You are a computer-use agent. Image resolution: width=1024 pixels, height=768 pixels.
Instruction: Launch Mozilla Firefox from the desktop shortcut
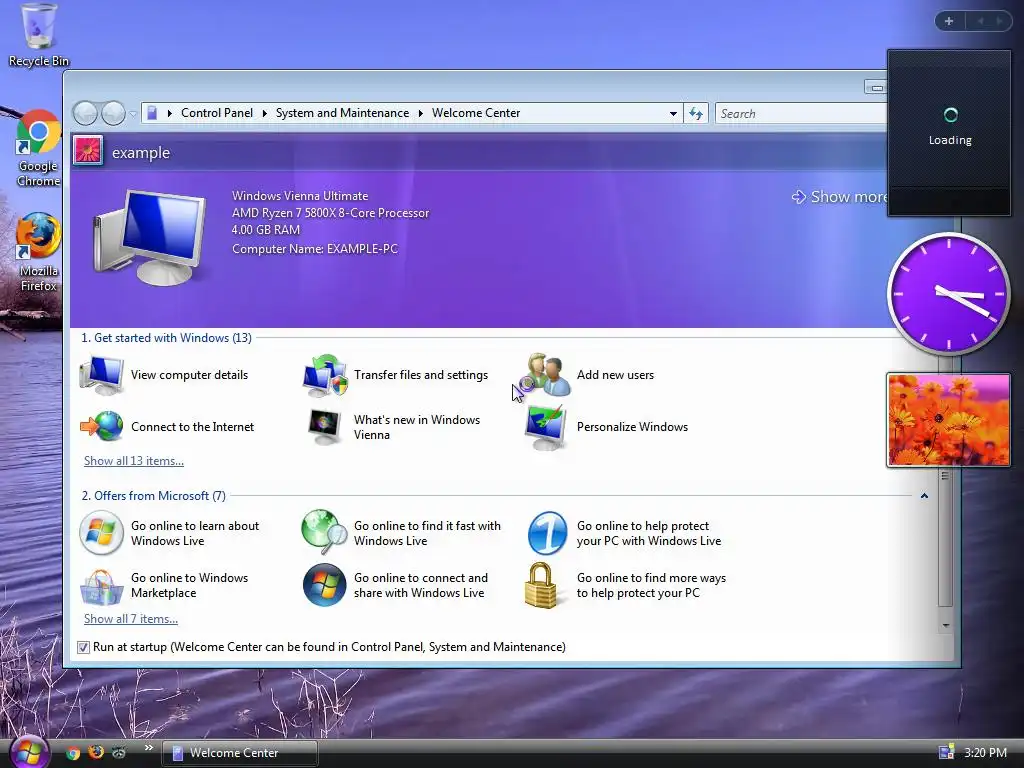[x=39, y=253]
